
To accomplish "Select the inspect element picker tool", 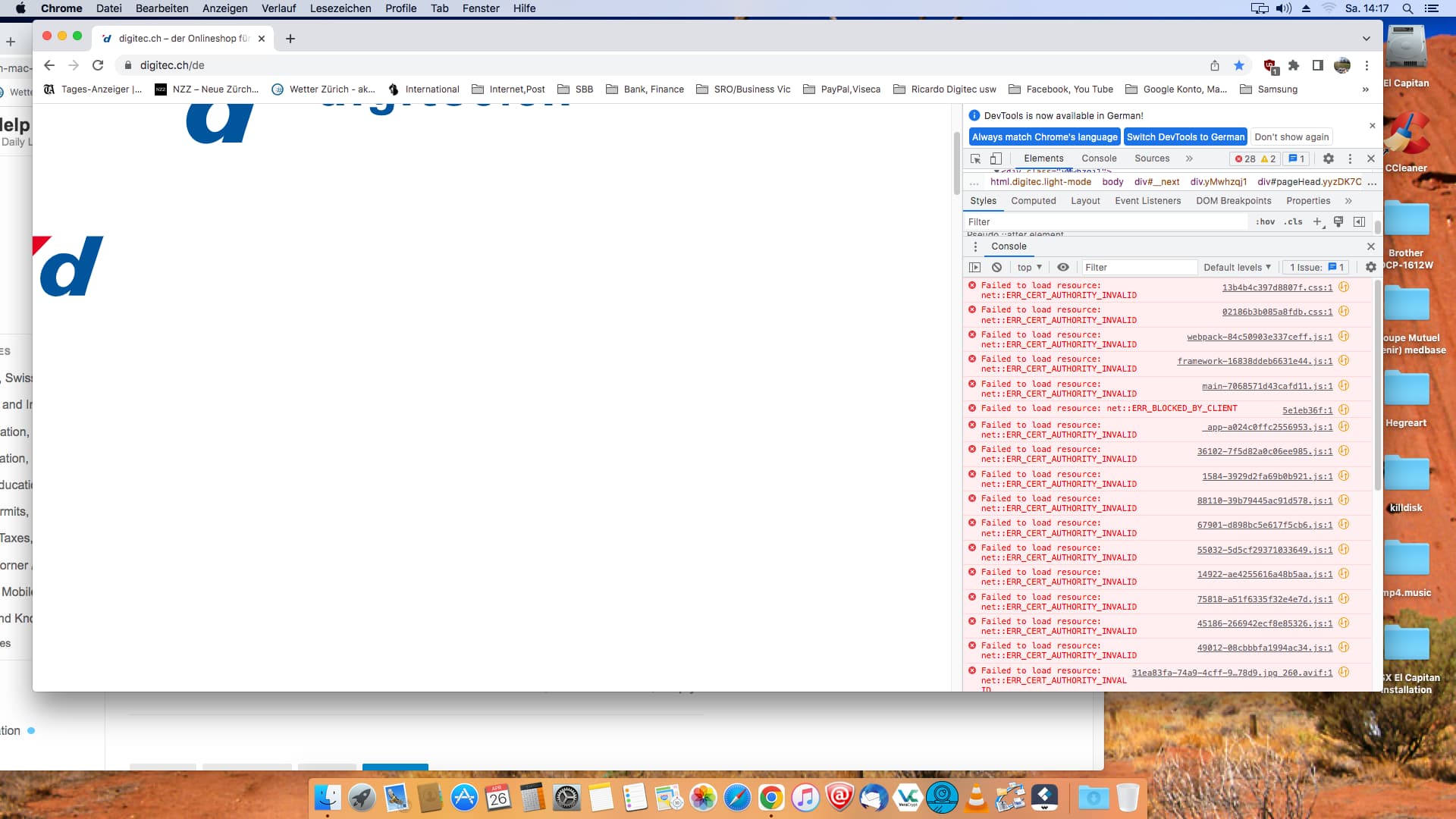I will click(x=975, y=158).
